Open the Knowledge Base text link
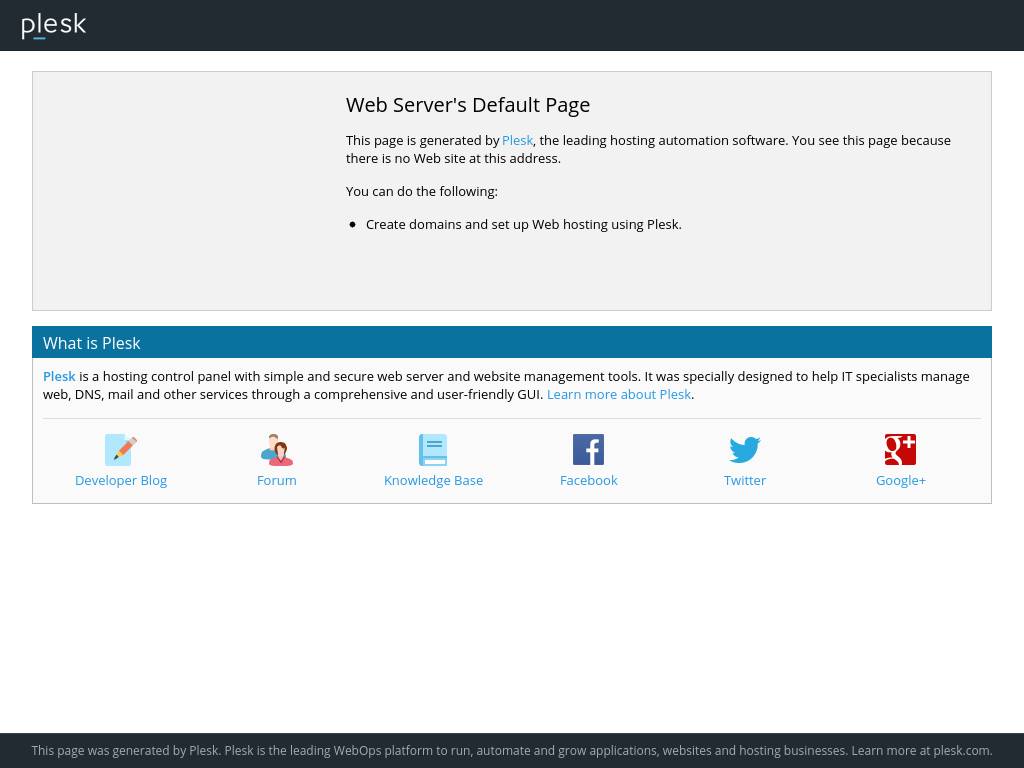The image size is (1024, 768). point(433,481)
